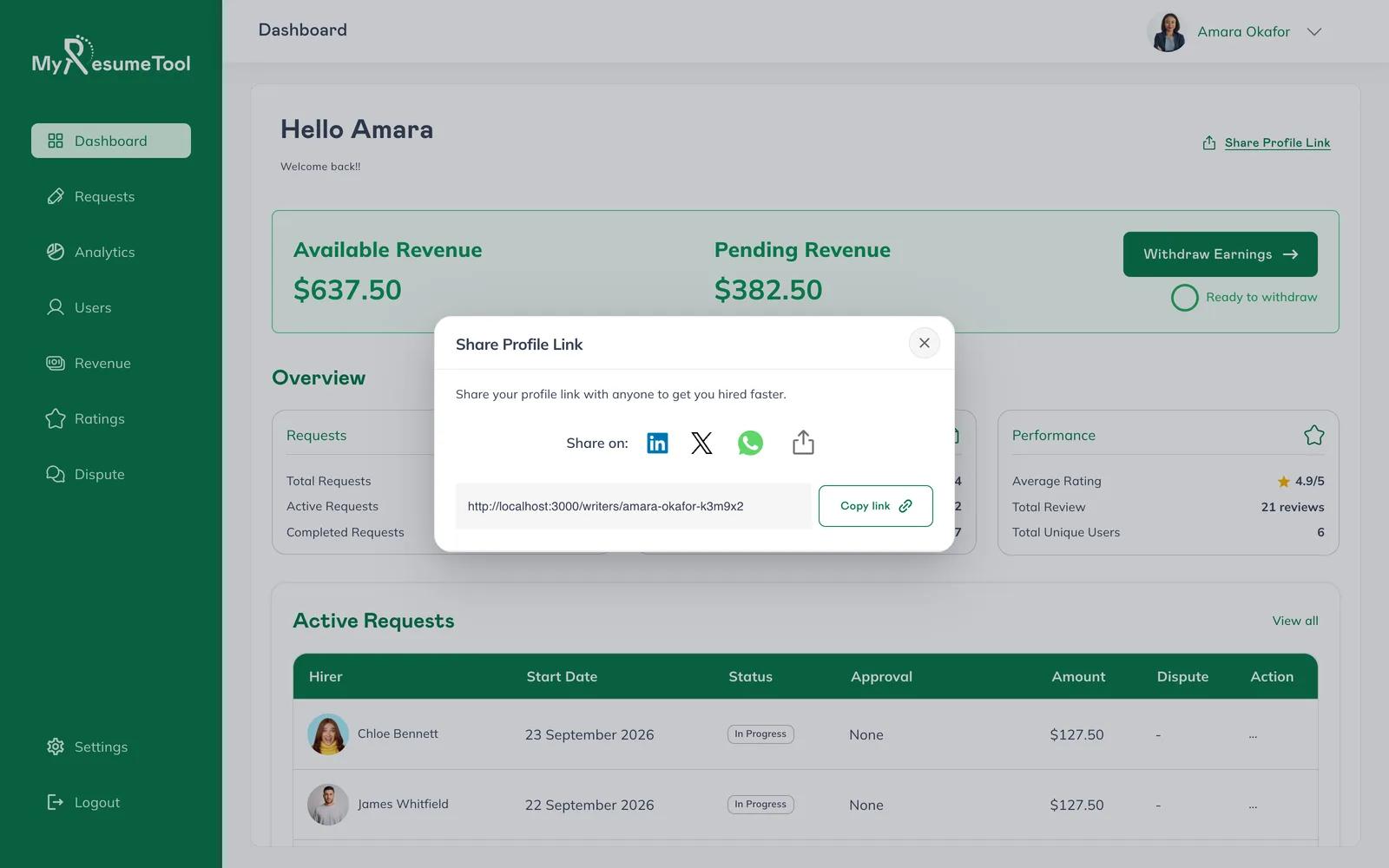Click the Copy link button
This screenshot has width=1389, height=868.
point(876,506)
